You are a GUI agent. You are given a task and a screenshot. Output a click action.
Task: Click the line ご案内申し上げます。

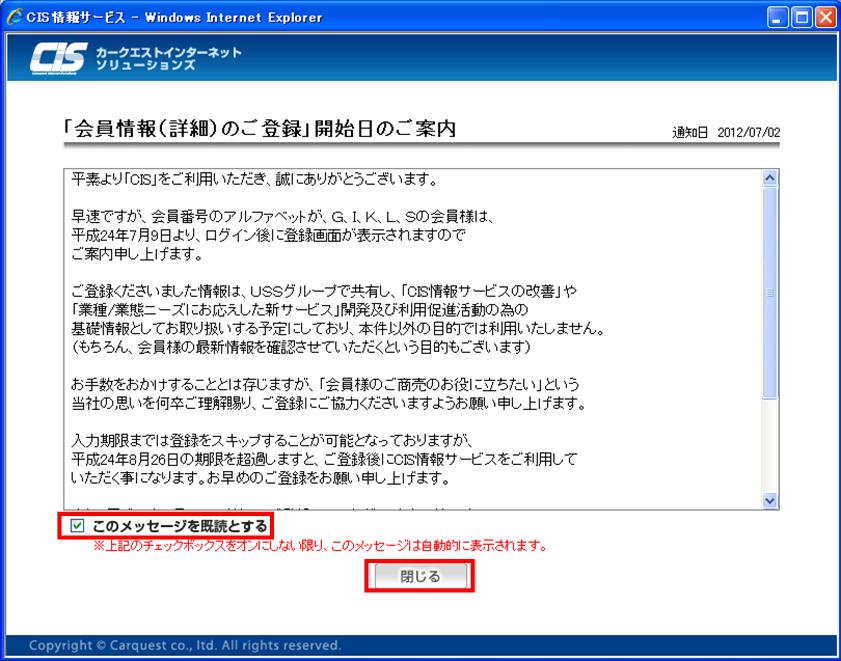click(137, 254)
